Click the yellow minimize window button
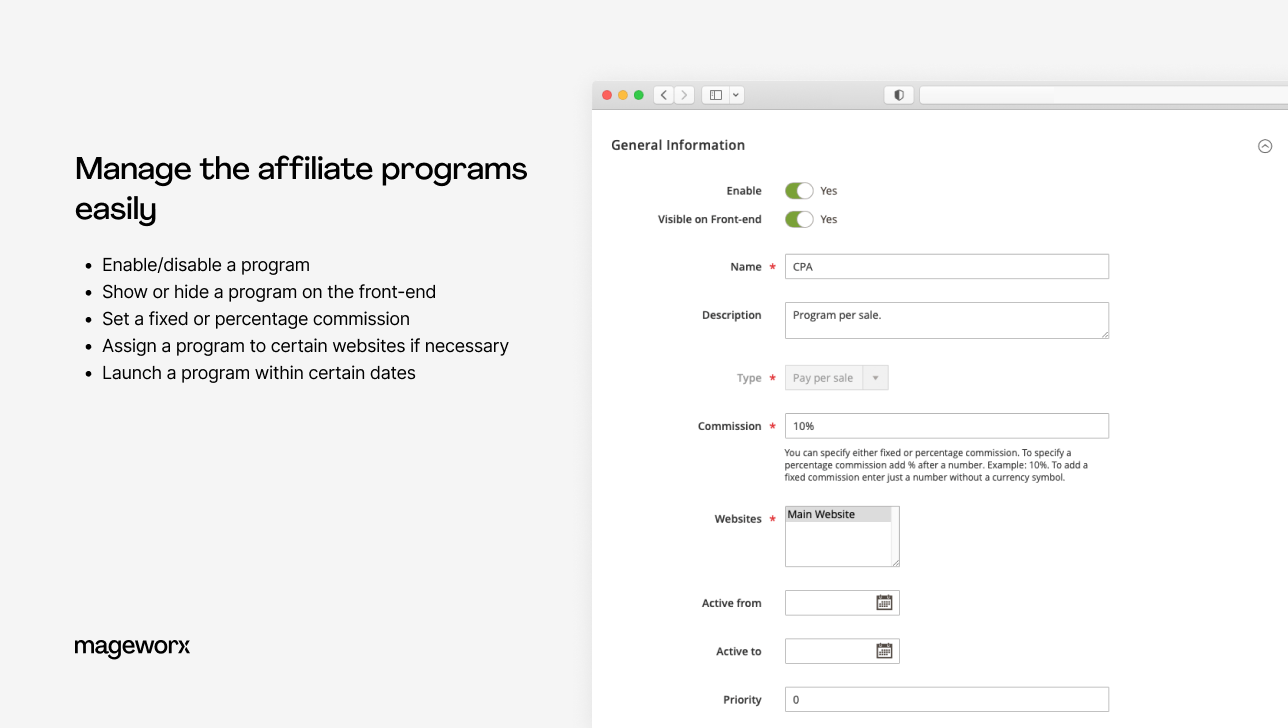The image size is (1288, 728). click(x=622, y=95)
